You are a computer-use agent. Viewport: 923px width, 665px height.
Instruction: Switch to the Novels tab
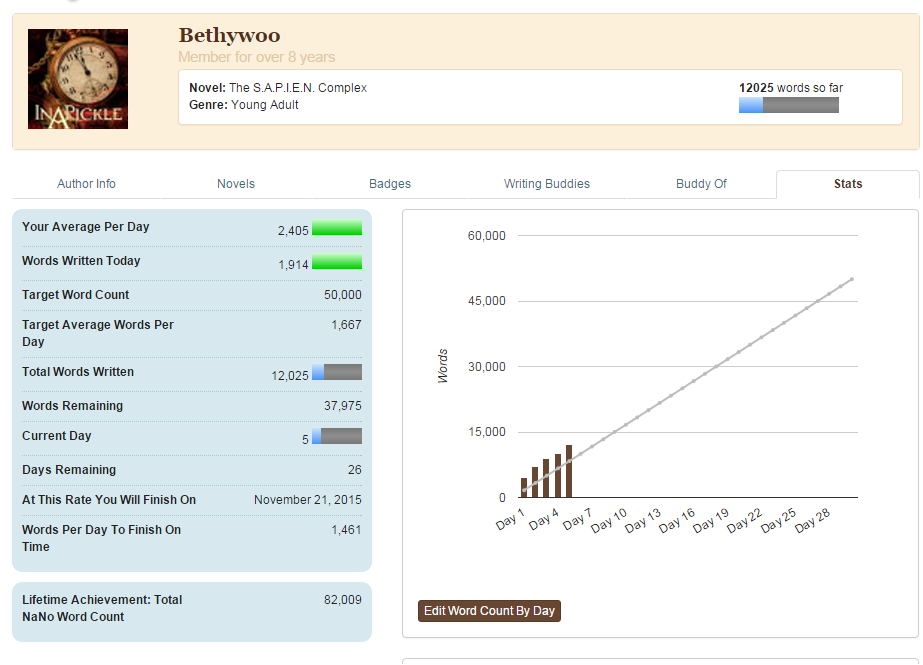pyautogui.click(x=236, y=184)
